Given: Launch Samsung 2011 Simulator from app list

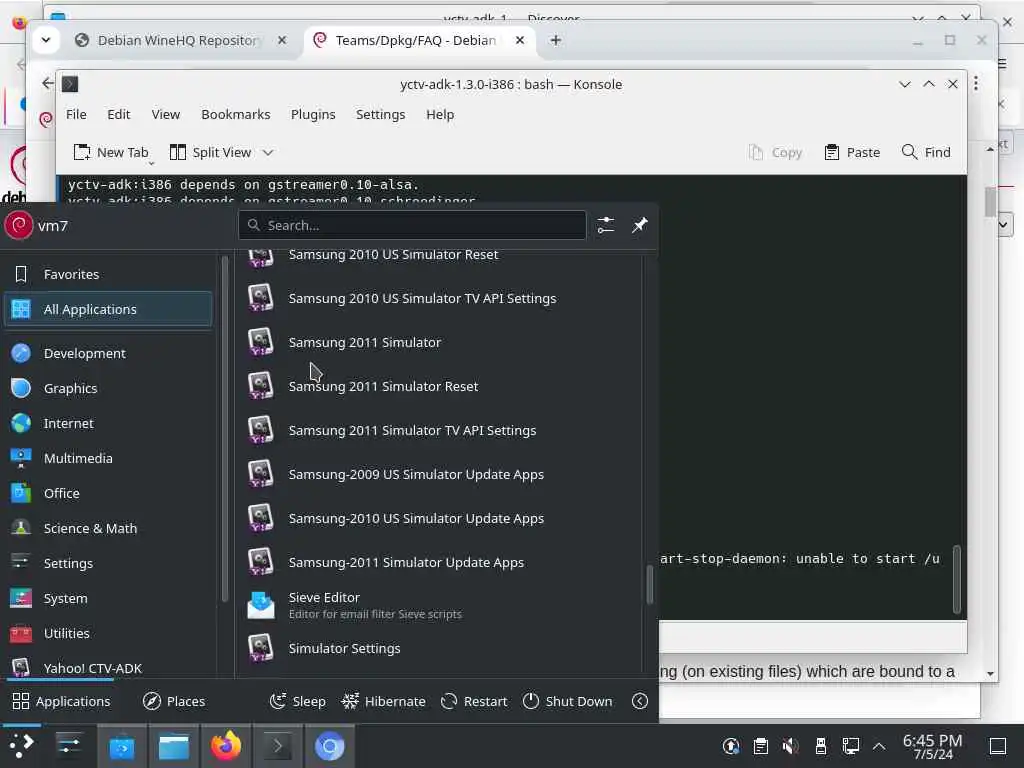Looking at the screenshot, I should (x=438, y=342).
